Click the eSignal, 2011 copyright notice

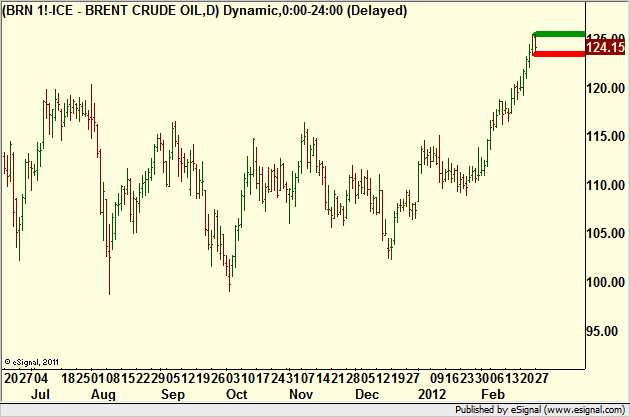[32, 362]
